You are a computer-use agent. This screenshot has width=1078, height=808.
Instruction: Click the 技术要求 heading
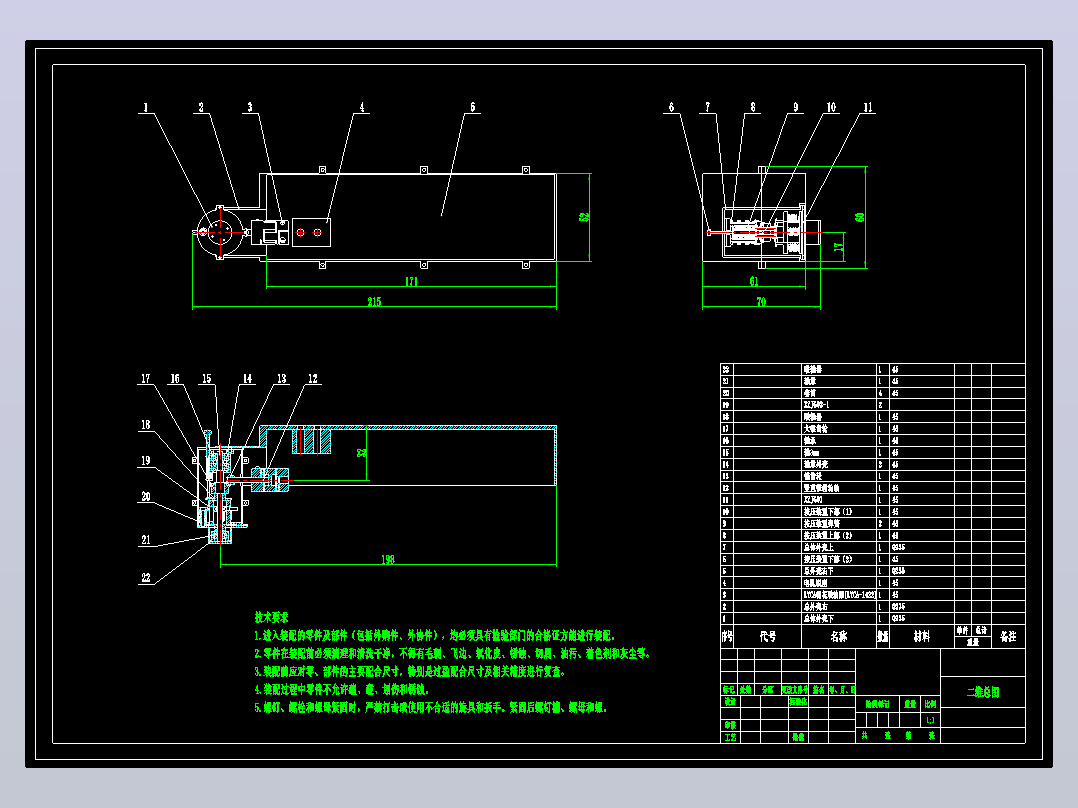pyautogui.click(x=272, y=618)
